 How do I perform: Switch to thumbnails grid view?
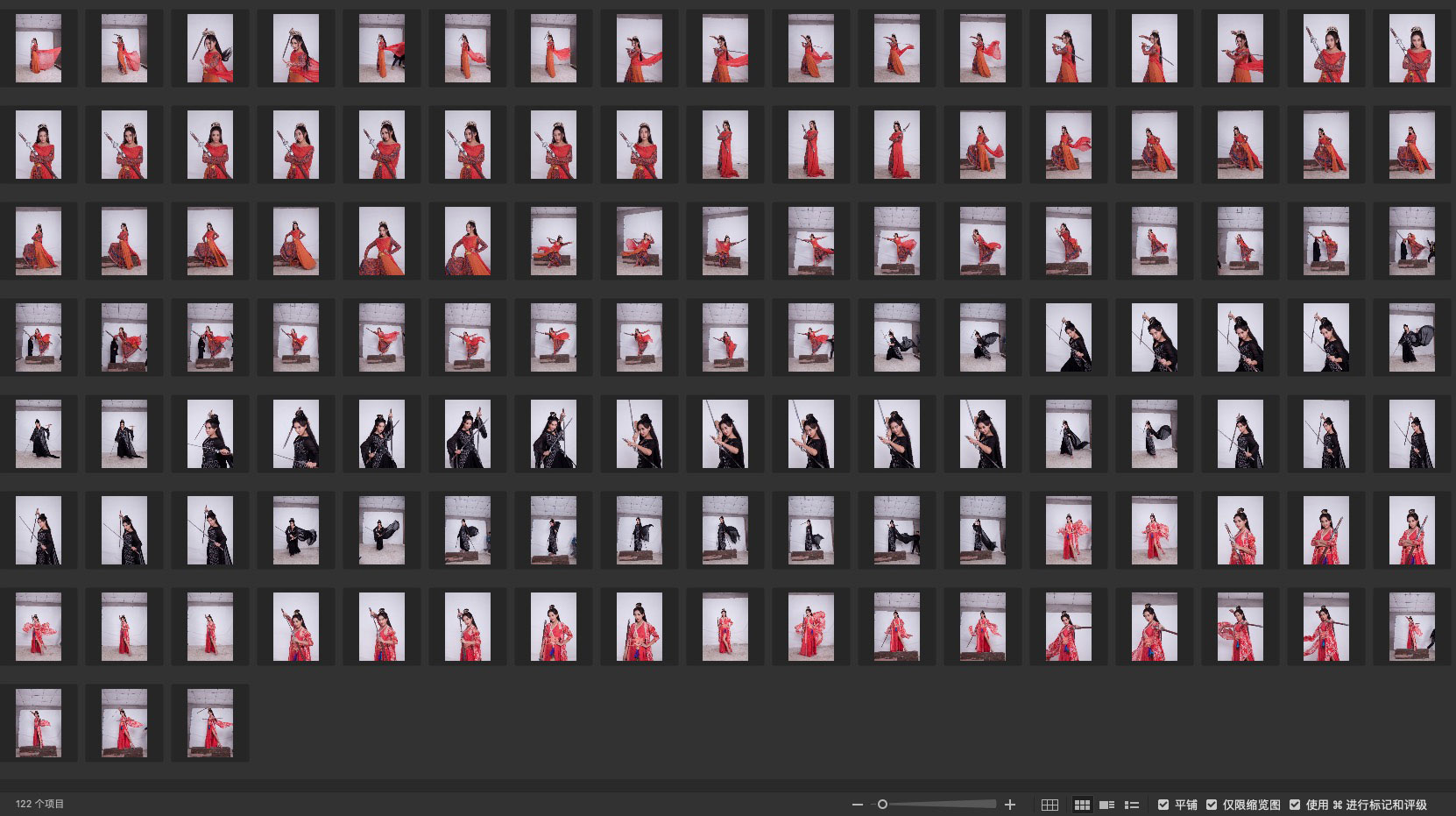[1082, 805]
